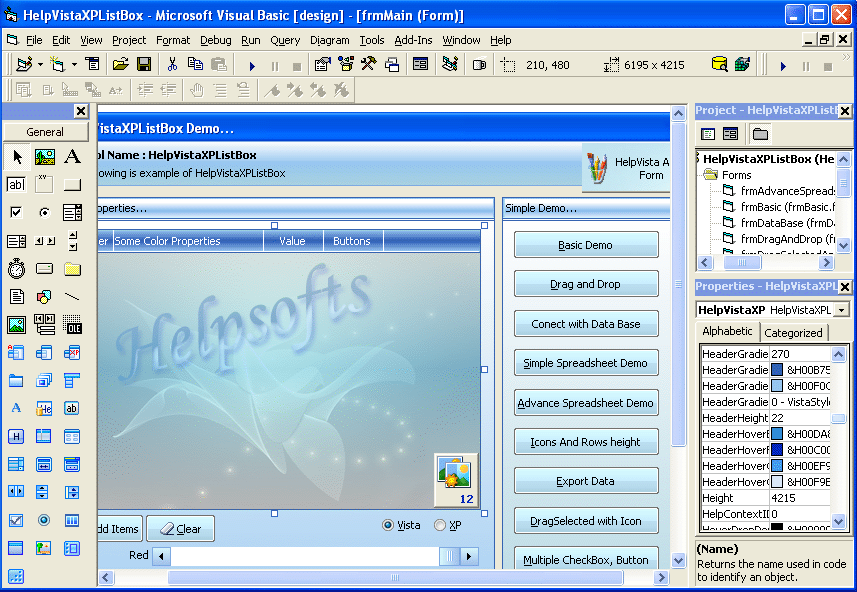Screen dimensions: 857x592
Task: Click the Basic Demo button
Action: [585, 244]
